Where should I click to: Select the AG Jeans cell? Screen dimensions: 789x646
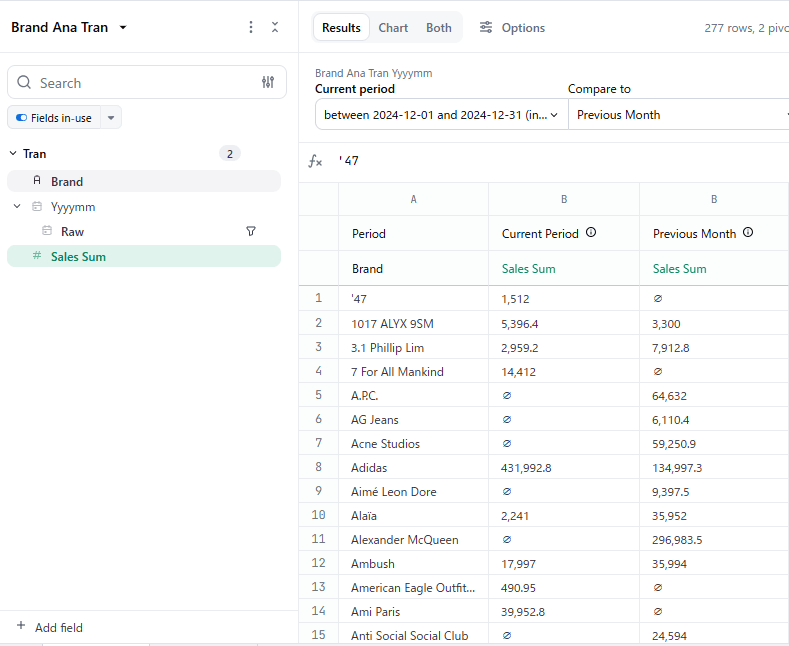pos(413,420)
